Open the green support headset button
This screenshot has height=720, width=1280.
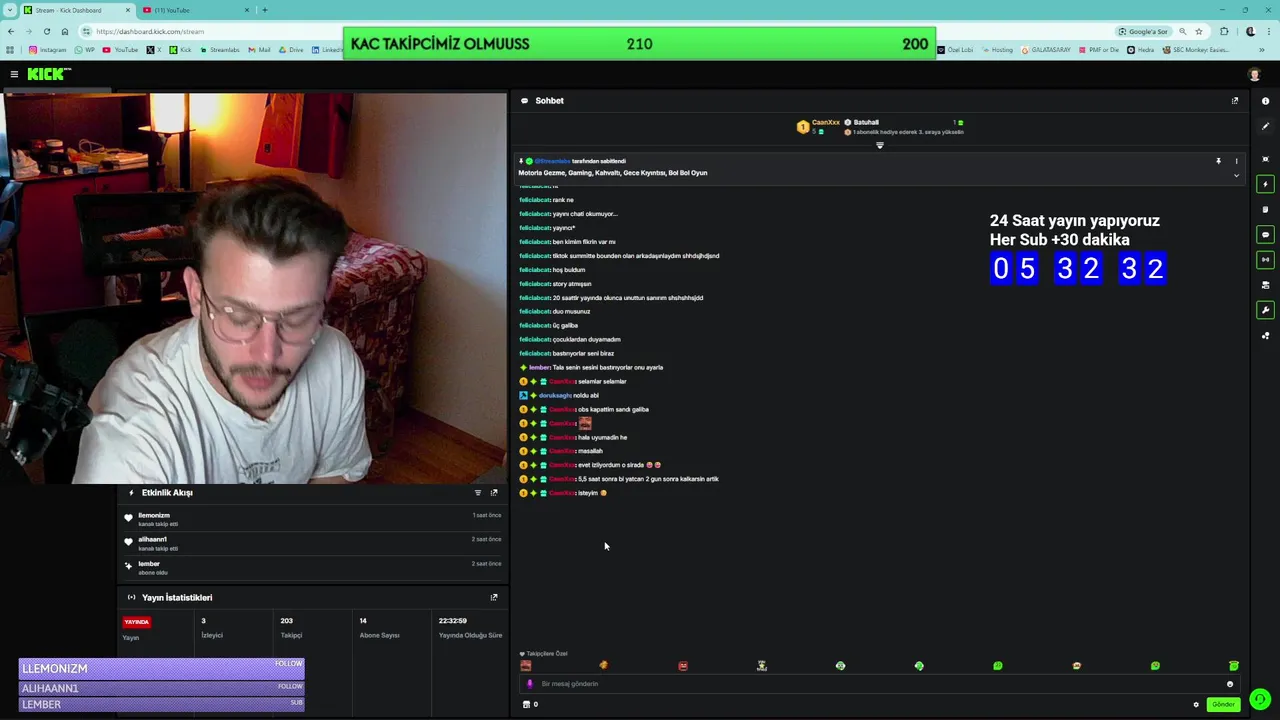pos(1260,700)
